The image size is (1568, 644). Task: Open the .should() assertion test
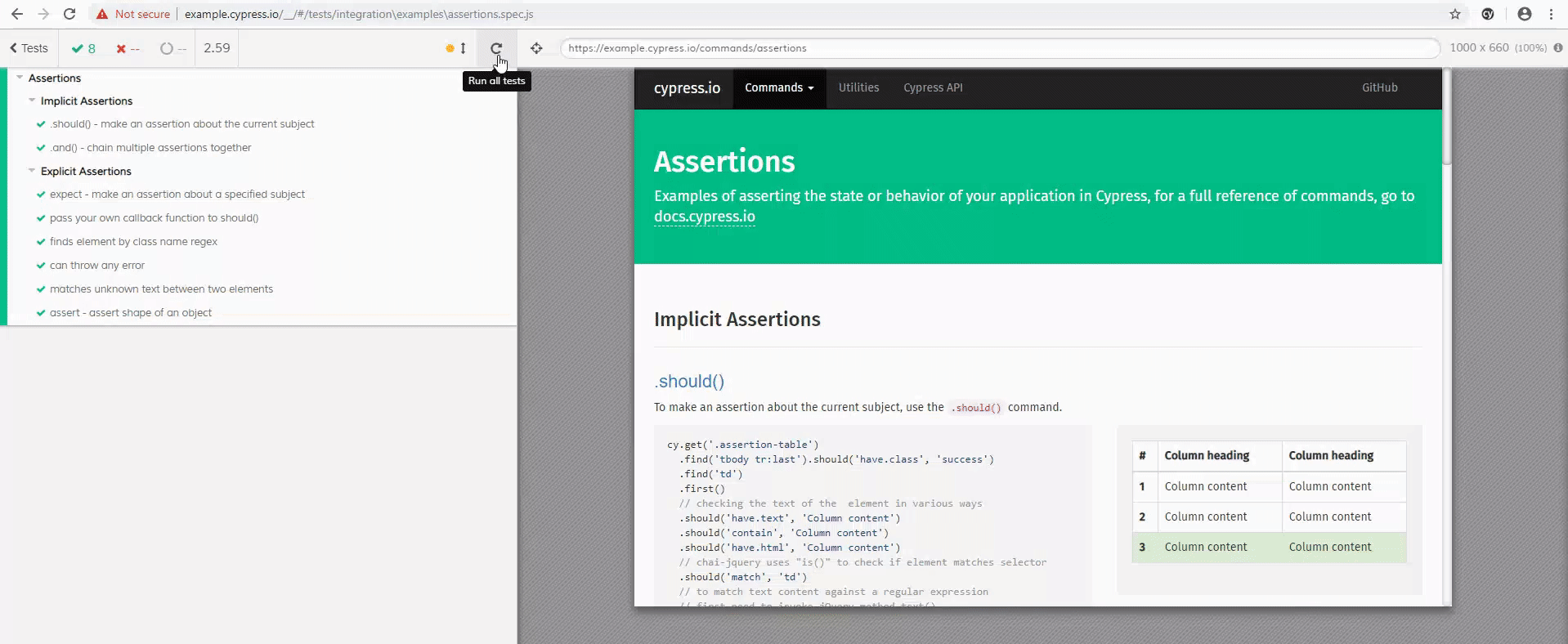click(181, 124)
